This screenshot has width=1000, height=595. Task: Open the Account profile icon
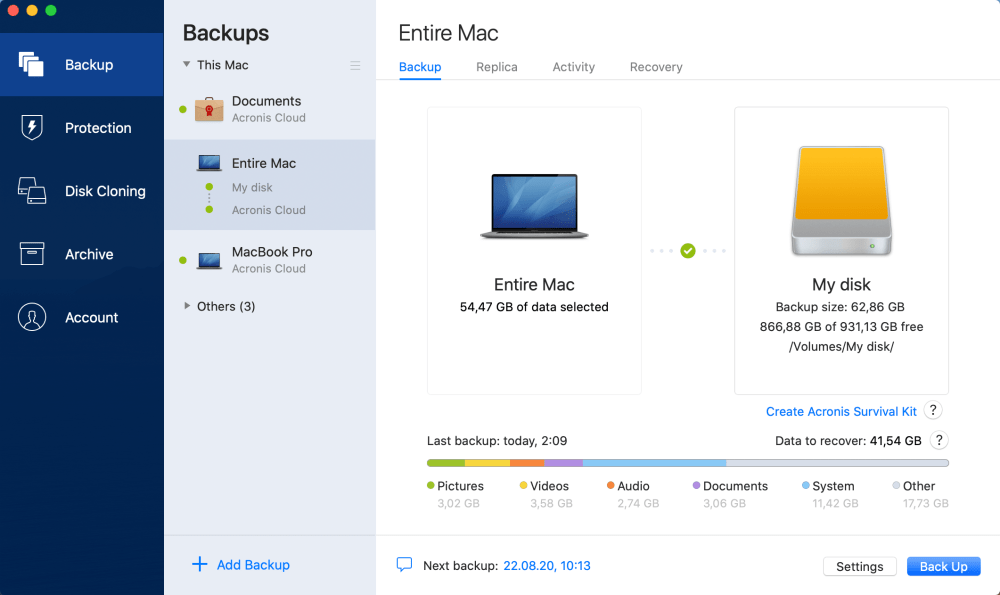pos(32,317)
